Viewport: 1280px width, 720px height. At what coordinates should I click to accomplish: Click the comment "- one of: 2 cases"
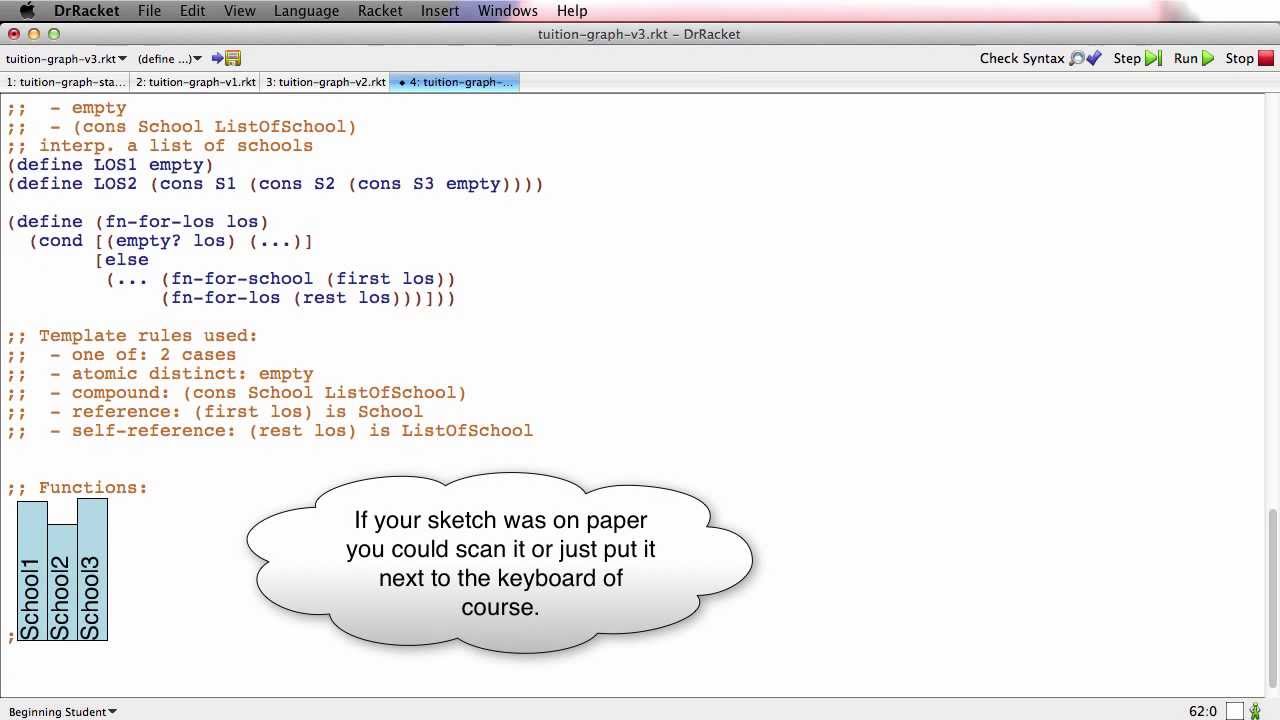click(143, 355)
